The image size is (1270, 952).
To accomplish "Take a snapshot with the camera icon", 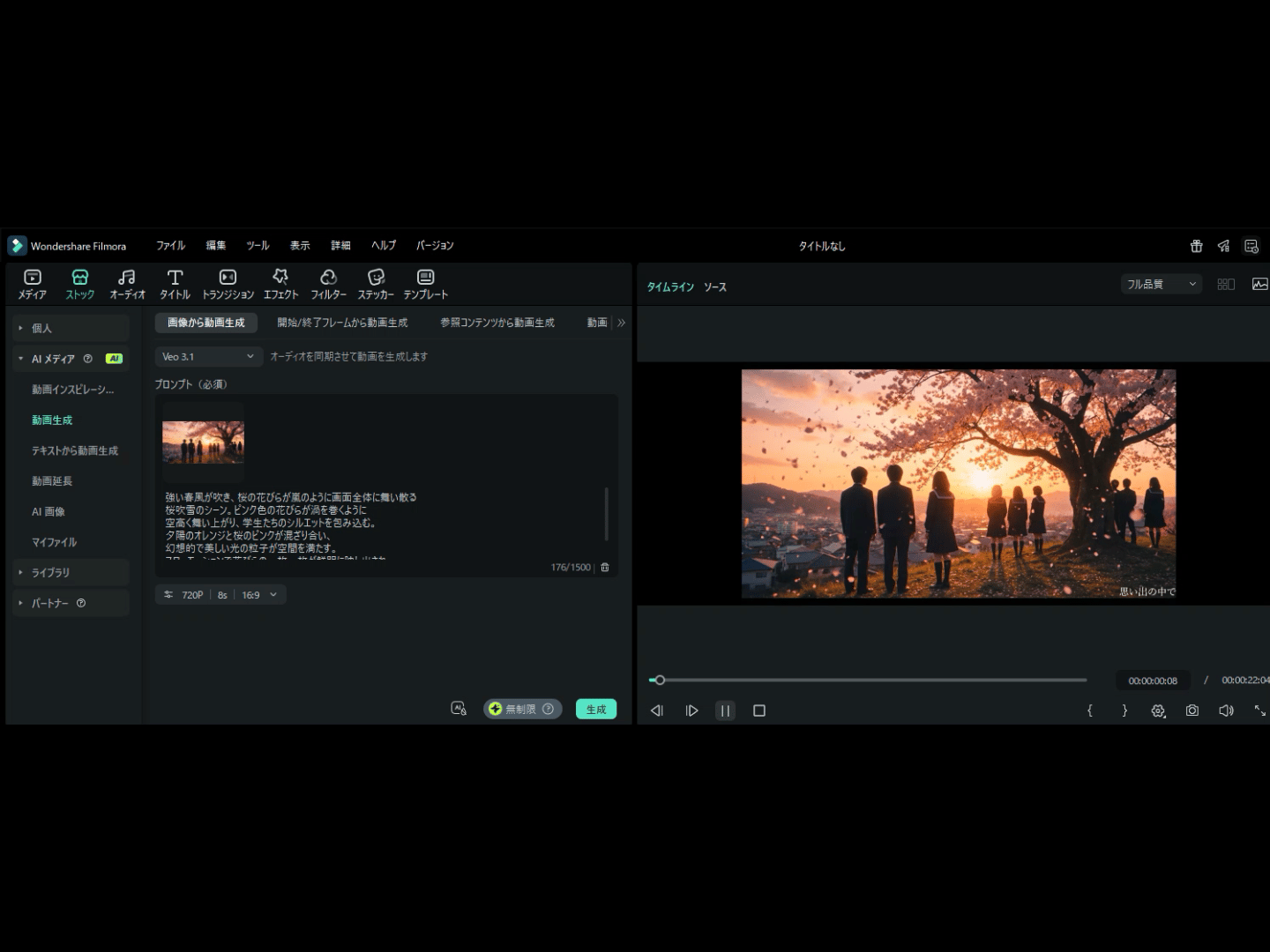I will pyautogui.click(x=1192, y=710).
